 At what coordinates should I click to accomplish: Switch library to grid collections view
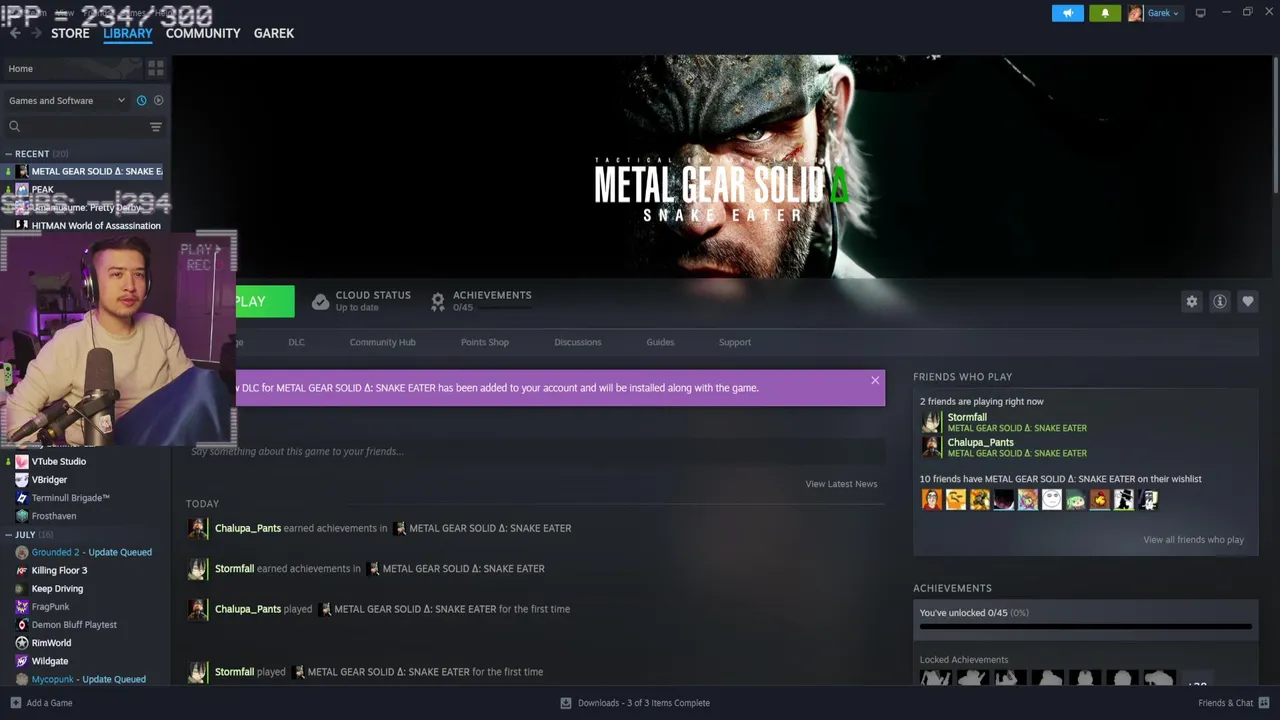tap(156, 68)
